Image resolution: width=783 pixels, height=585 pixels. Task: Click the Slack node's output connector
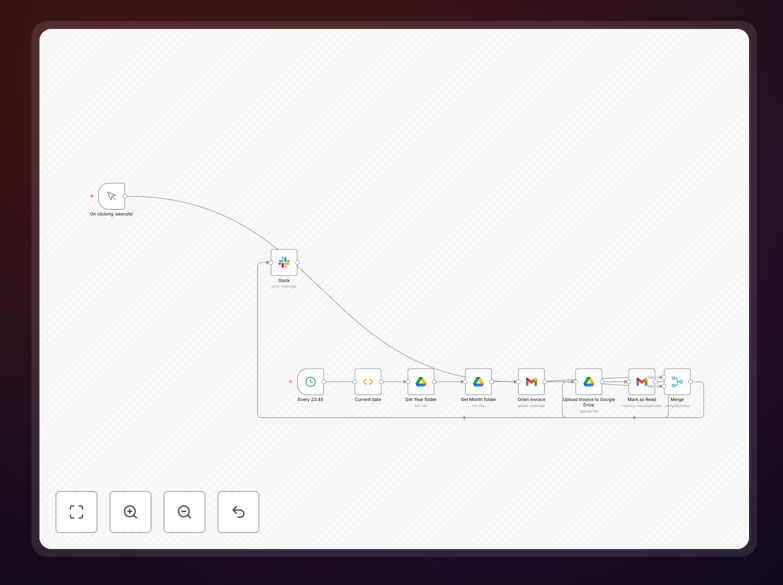pyautogui.click(x=298, y=262)
